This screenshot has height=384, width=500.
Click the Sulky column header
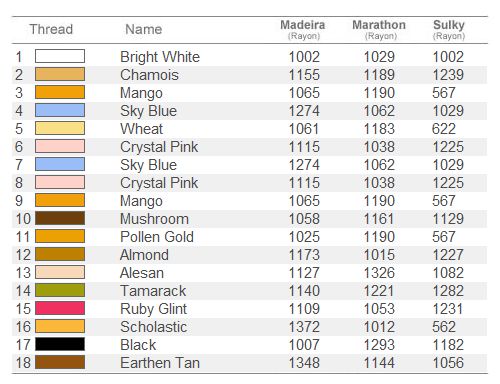(x=449, y=29)
